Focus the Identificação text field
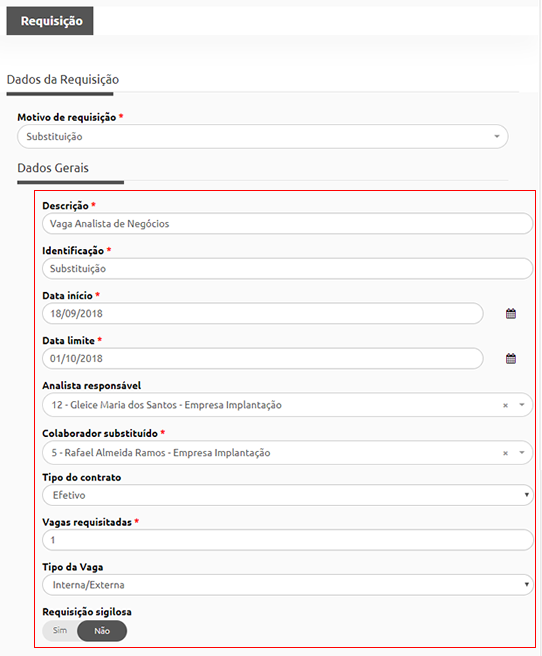 click(288, 269)
